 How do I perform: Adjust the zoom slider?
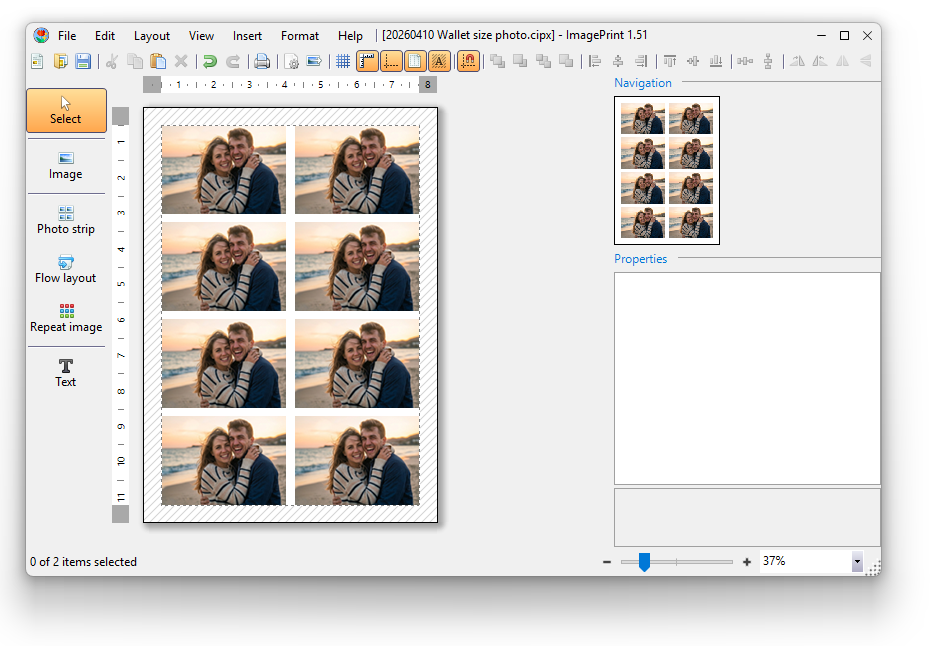pos(644,561)
